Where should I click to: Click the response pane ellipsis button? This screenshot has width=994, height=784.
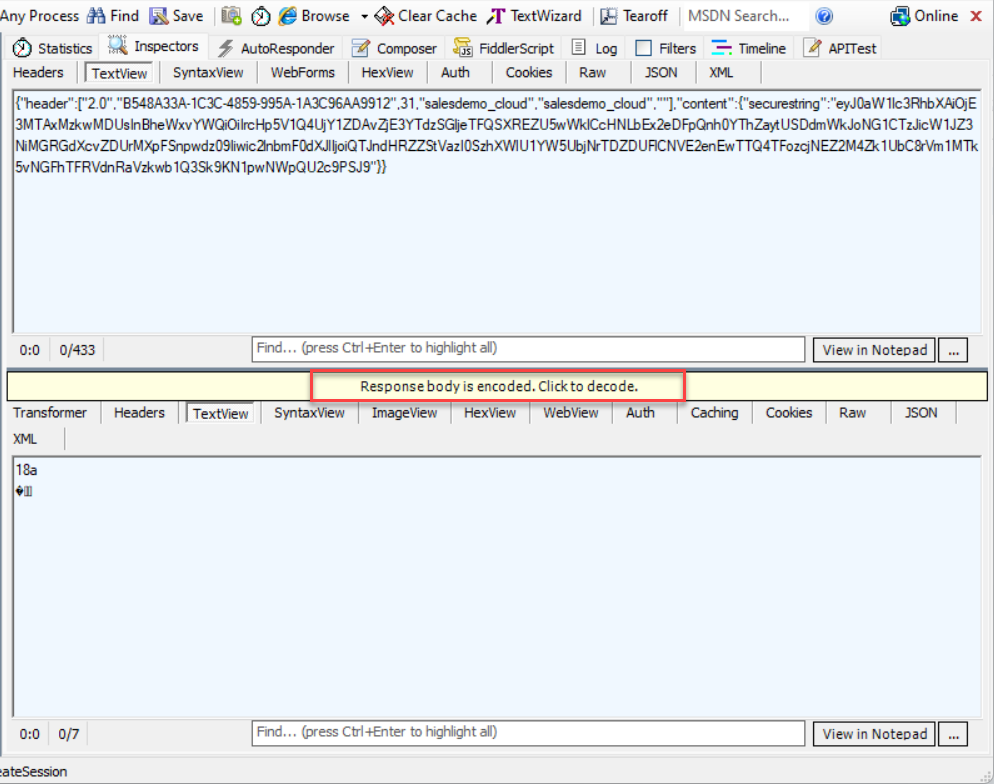954,734
